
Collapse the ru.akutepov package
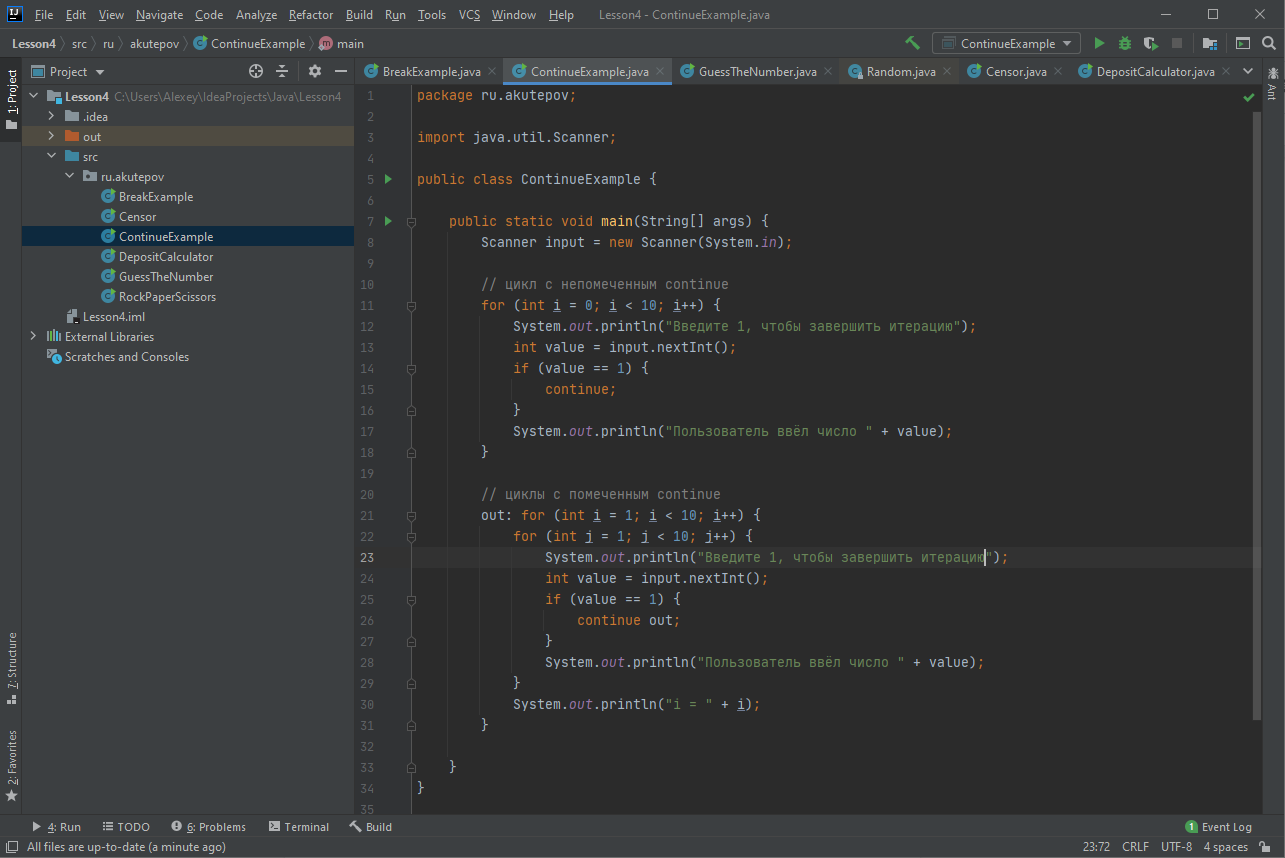69,177
